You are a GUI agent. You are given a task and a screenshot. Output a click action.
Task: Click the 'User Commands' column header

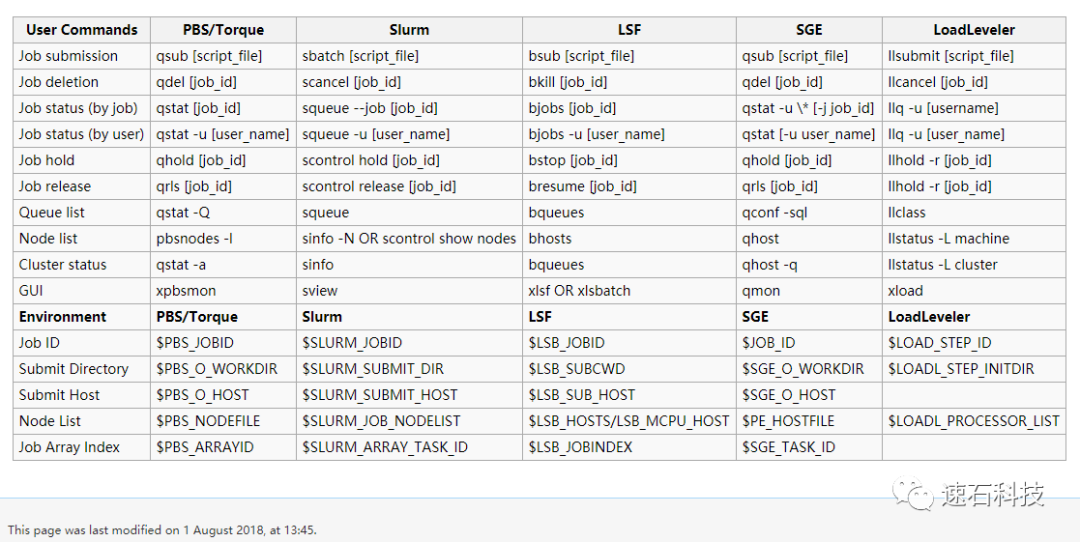coord(82,30)
